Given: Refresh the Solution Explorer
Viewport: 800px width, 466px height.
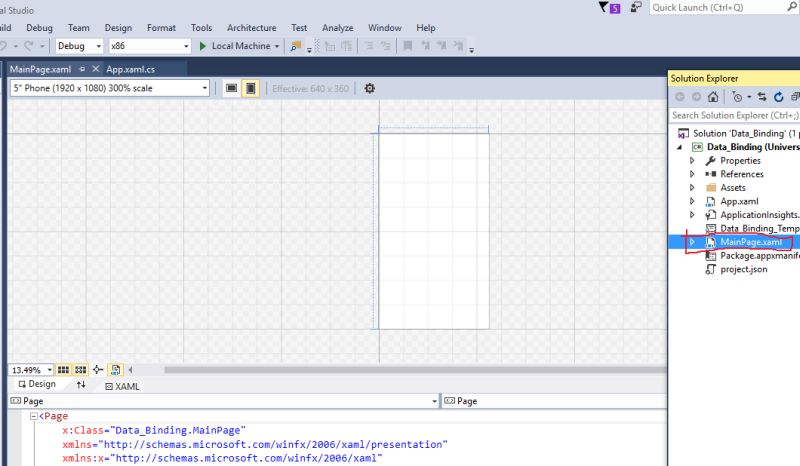Looking at the screenshot, I should (779, 96).
